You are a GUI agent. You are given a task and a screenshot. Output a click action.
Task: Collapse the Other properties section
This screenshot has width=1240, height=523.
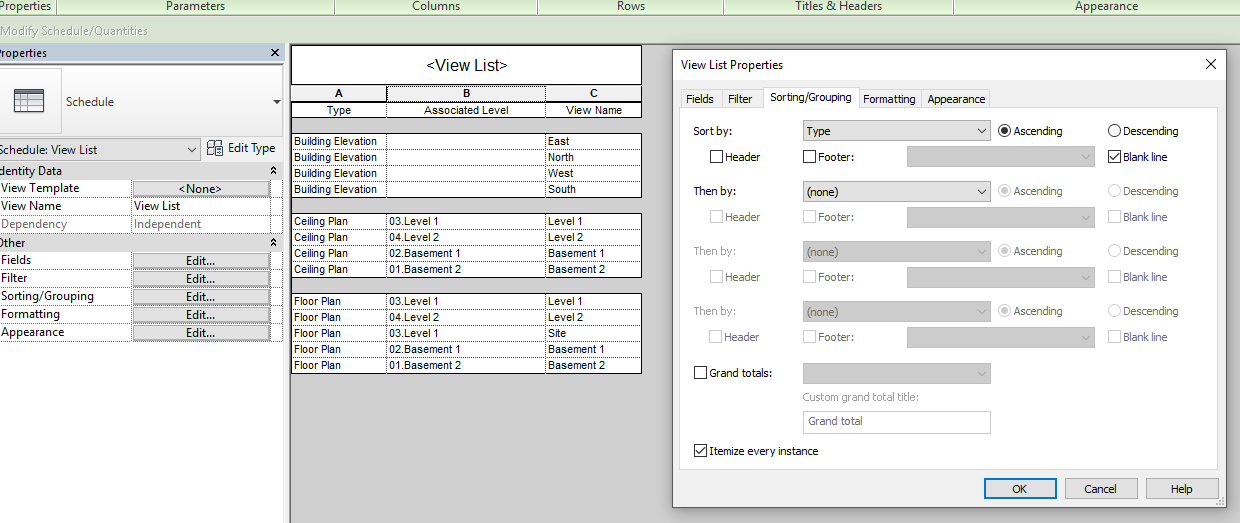[273, 243]
